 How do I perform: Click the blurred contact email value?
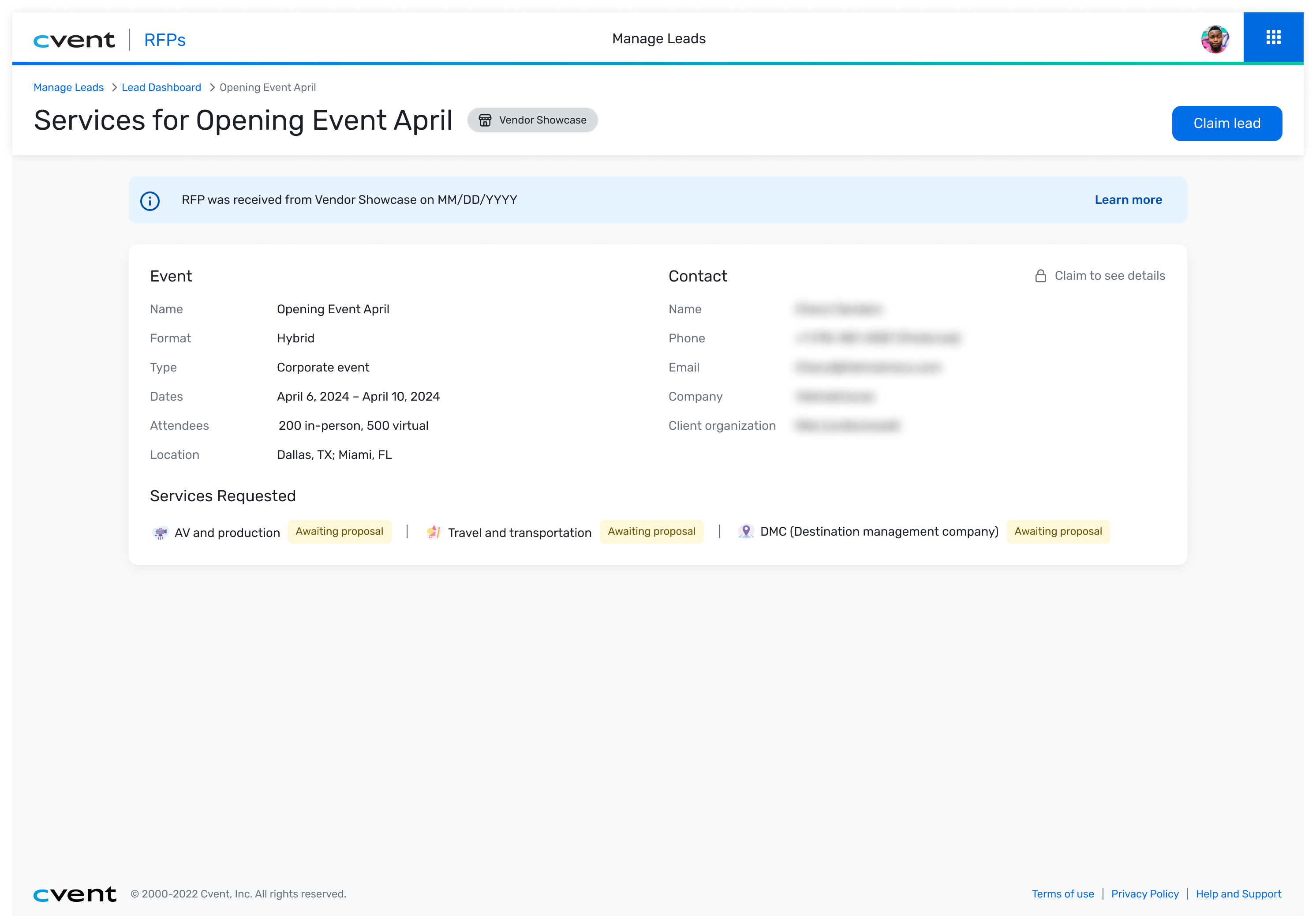[868, 368]
